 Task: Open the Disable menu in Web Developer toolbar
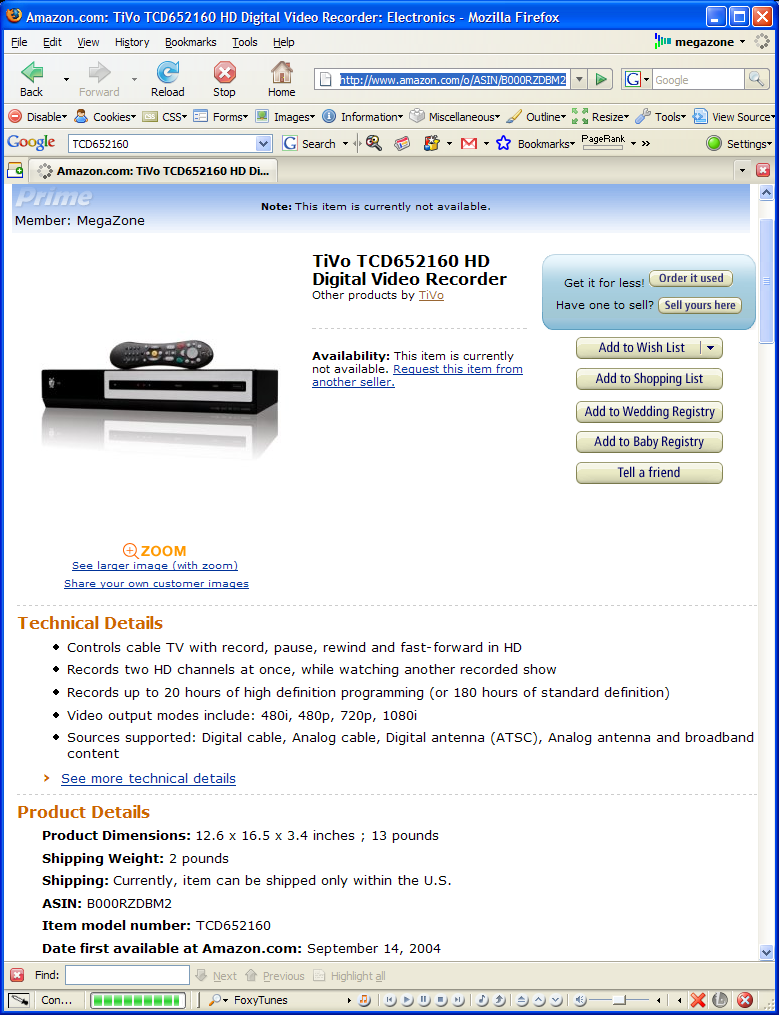[x=38, y=117]
